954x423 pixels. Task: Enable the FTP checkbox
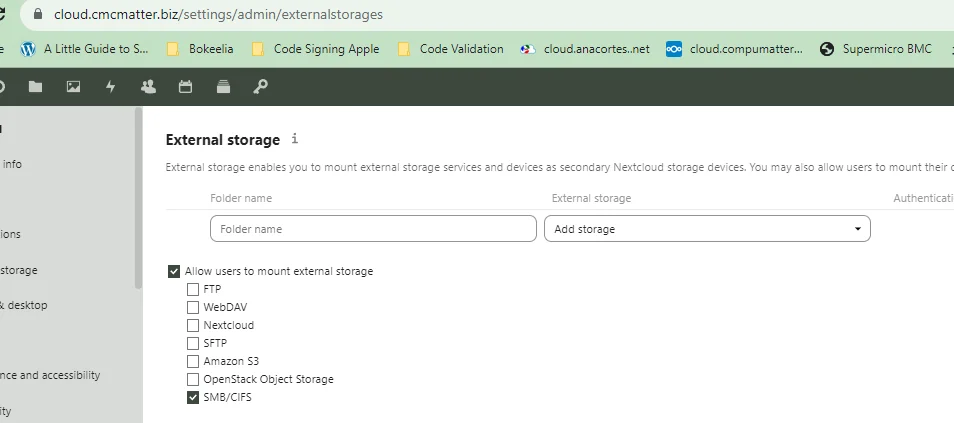pos(193,289)
